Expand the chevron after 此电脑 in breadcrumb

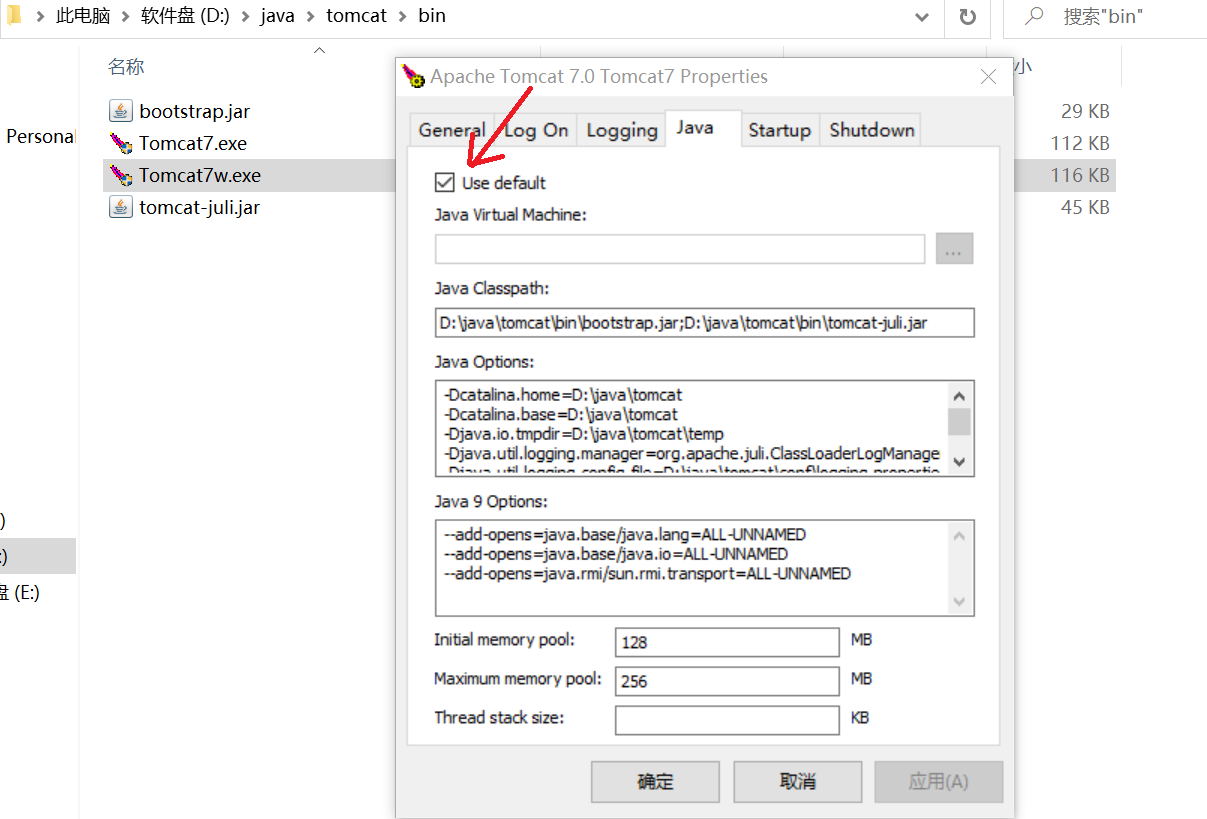125,16
